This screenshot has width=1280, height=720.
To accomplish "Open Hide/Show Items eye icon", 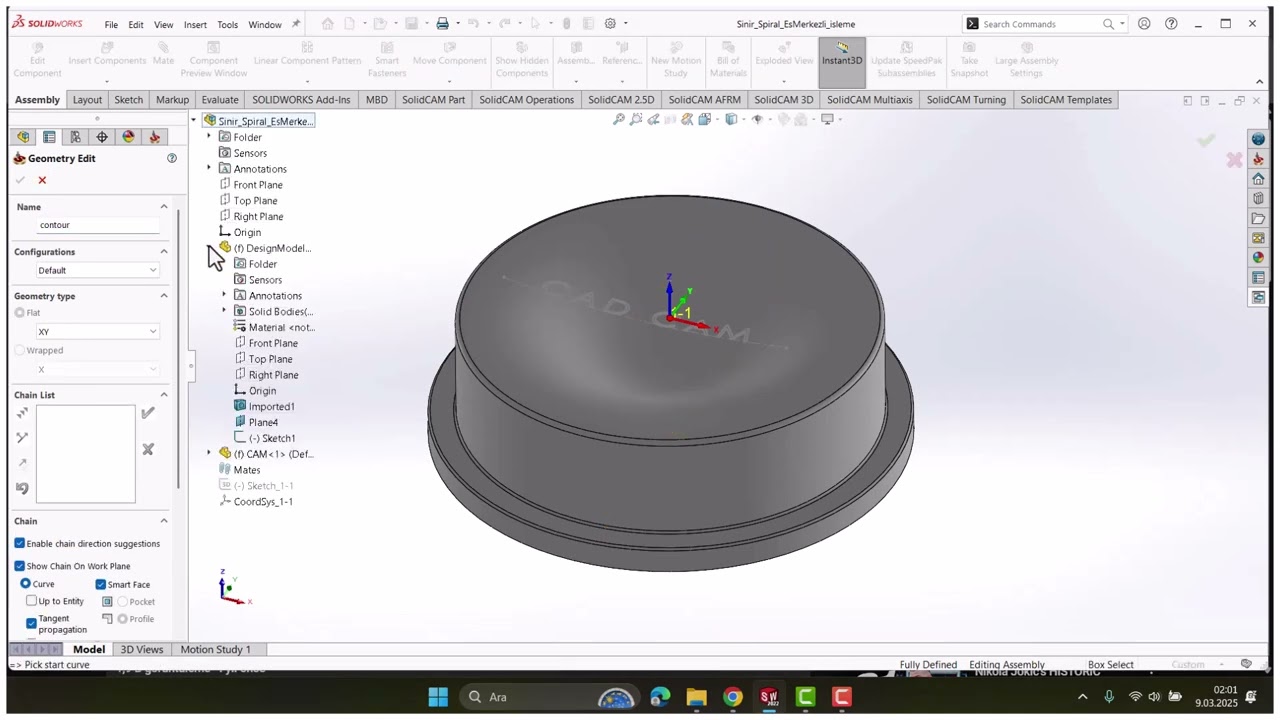I will pos(757,119).
